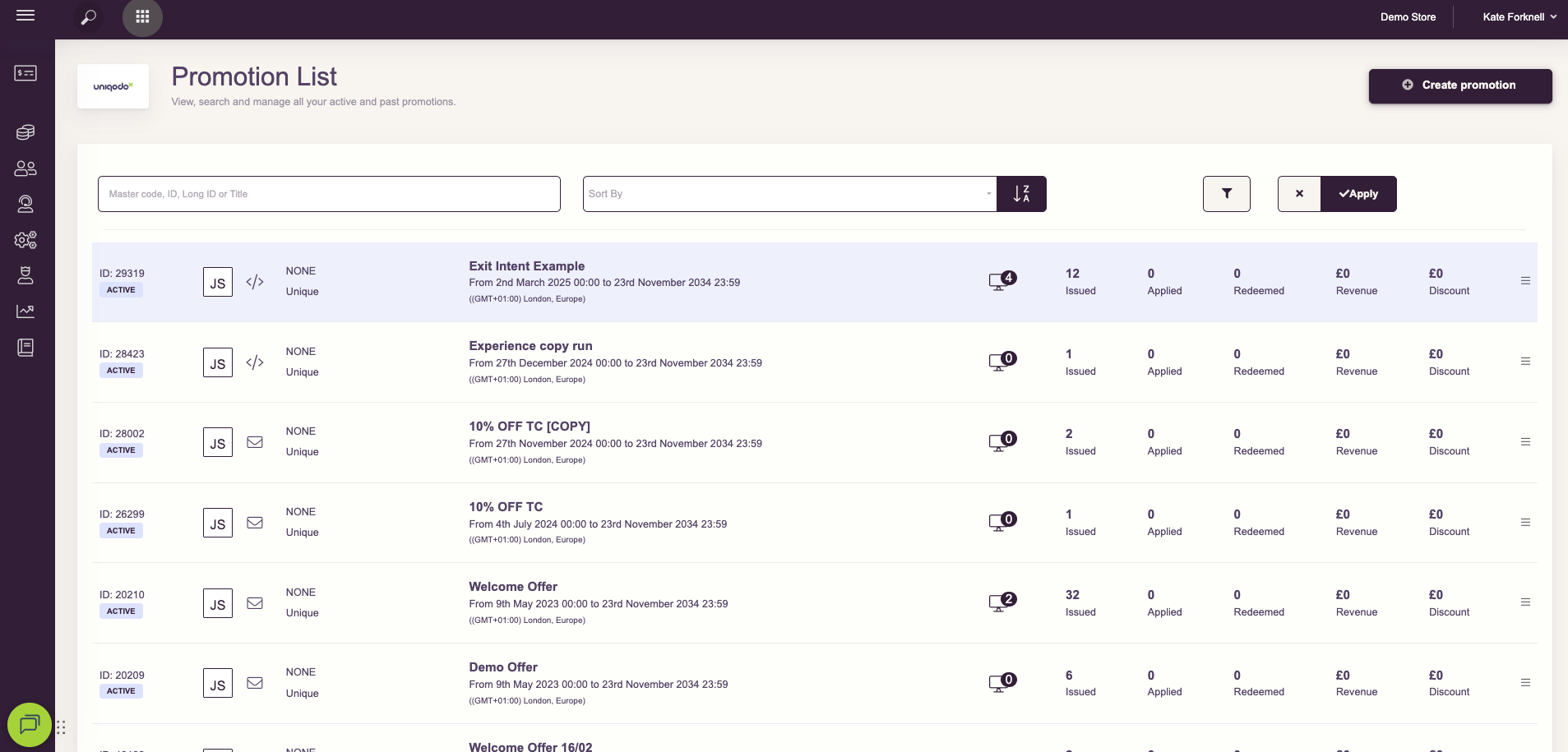Open the Experience copy run promotion
The width and height of the screenshot is (1568, 752).
[530, 346]
